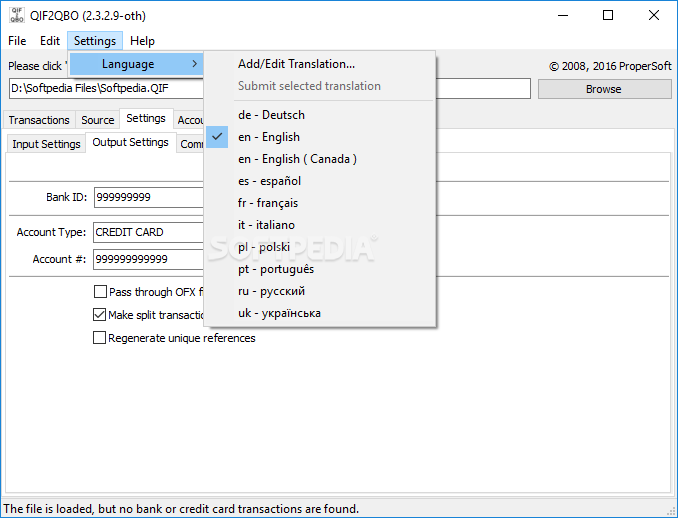Switch to pt - português
Viewport: 678px width, 518px height.
(x=320, y=269)
